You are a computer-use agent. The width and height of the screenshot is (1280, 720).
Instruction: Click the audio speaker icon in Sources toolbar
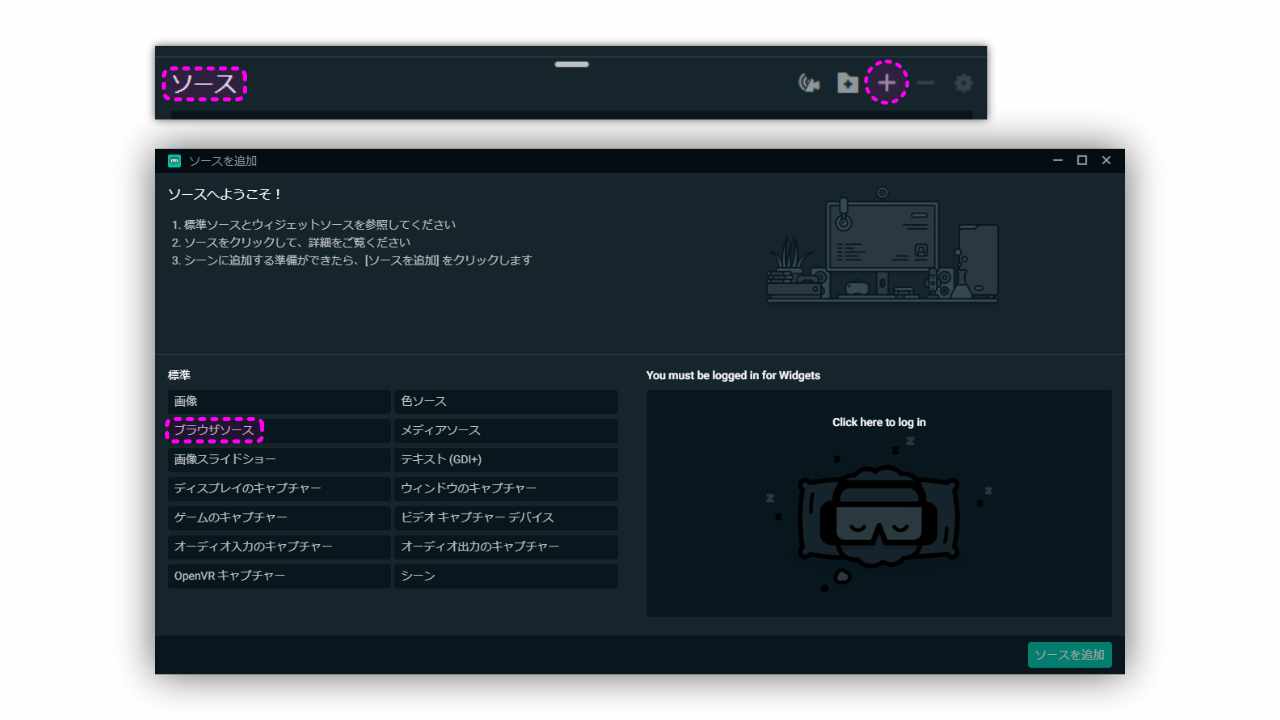808,84
